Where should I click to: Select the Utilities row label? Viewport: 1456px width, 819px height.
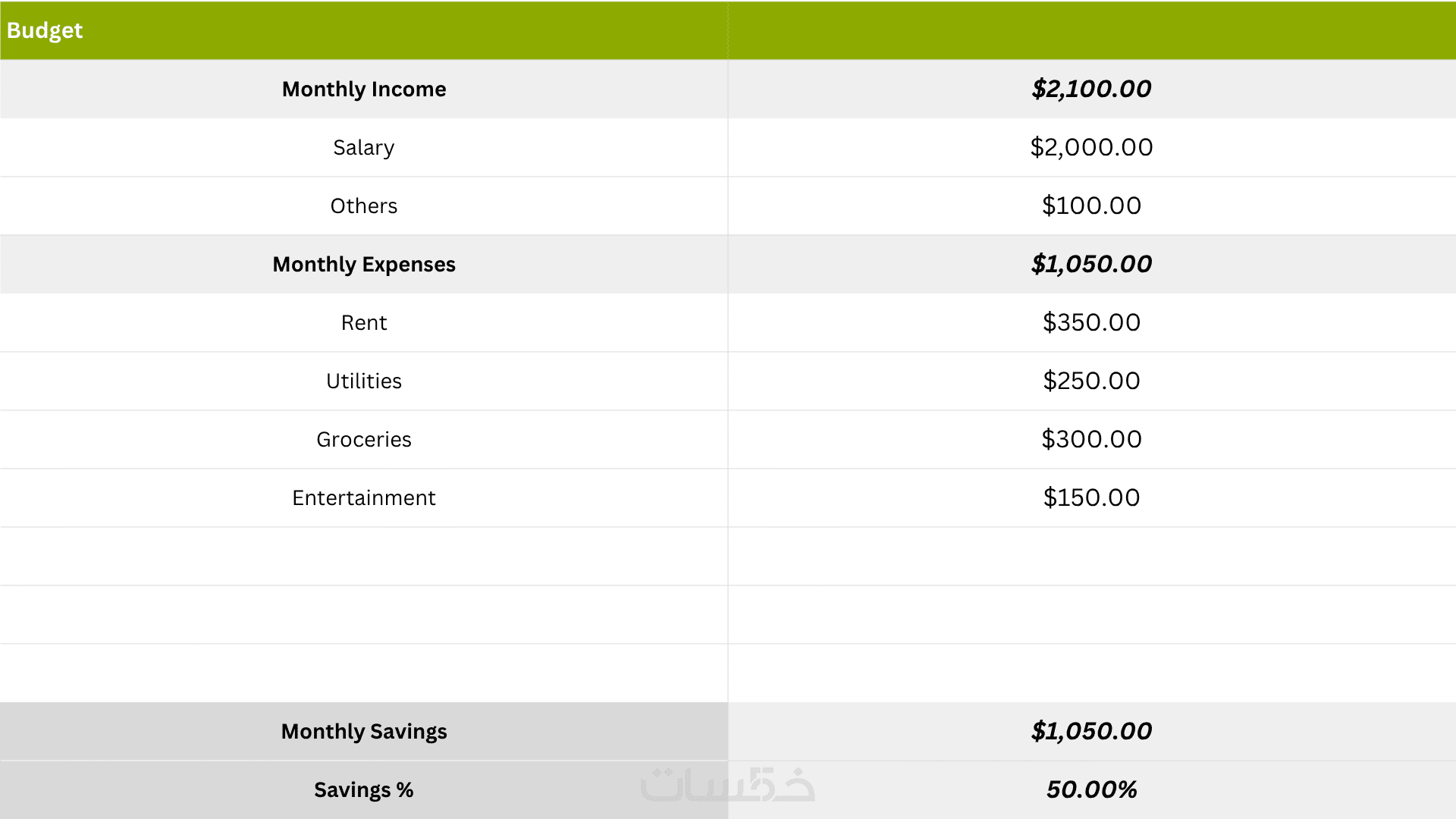(x=364, y=381)
